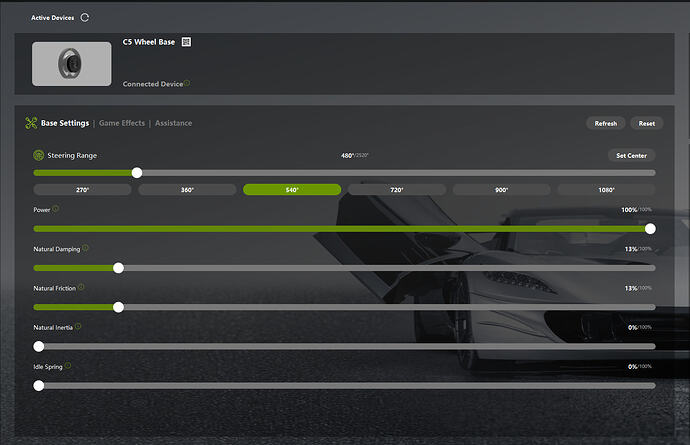Screen dimensions: 690x445
Task: Click the Refresh button
Action: click(x=606, y=123)
